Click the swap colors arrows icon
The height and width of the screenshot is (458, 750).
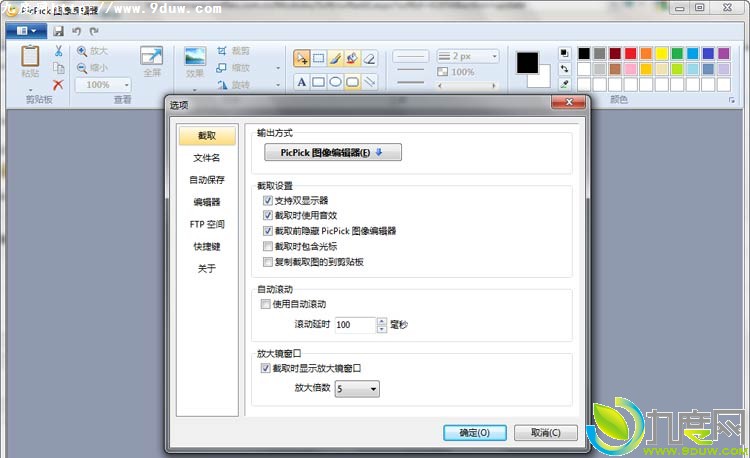pos(564,68)
